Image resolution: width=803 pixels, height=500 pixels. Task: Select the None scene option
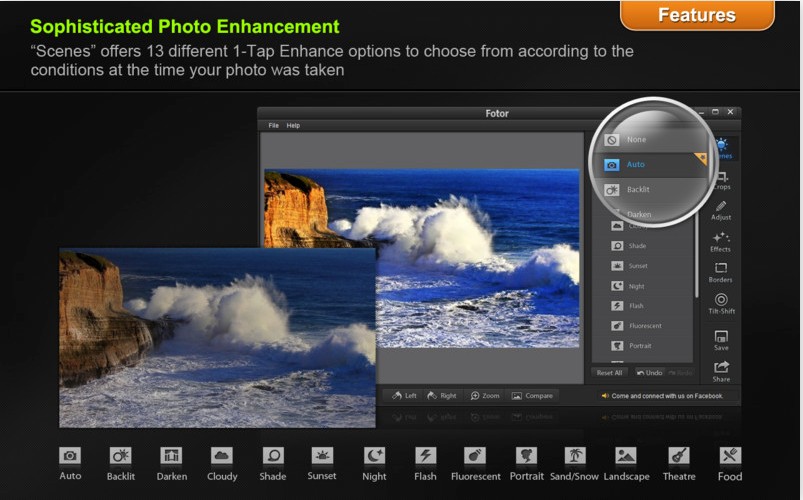(x=649, y=139)
